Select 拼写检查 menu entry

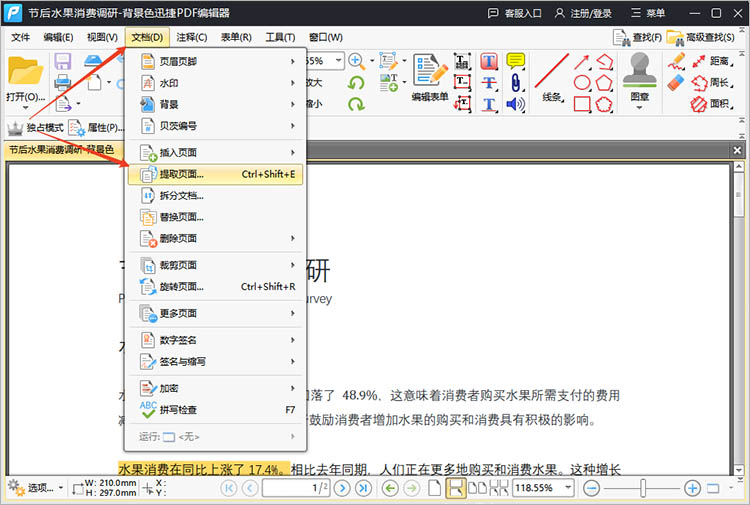point(215,410)
